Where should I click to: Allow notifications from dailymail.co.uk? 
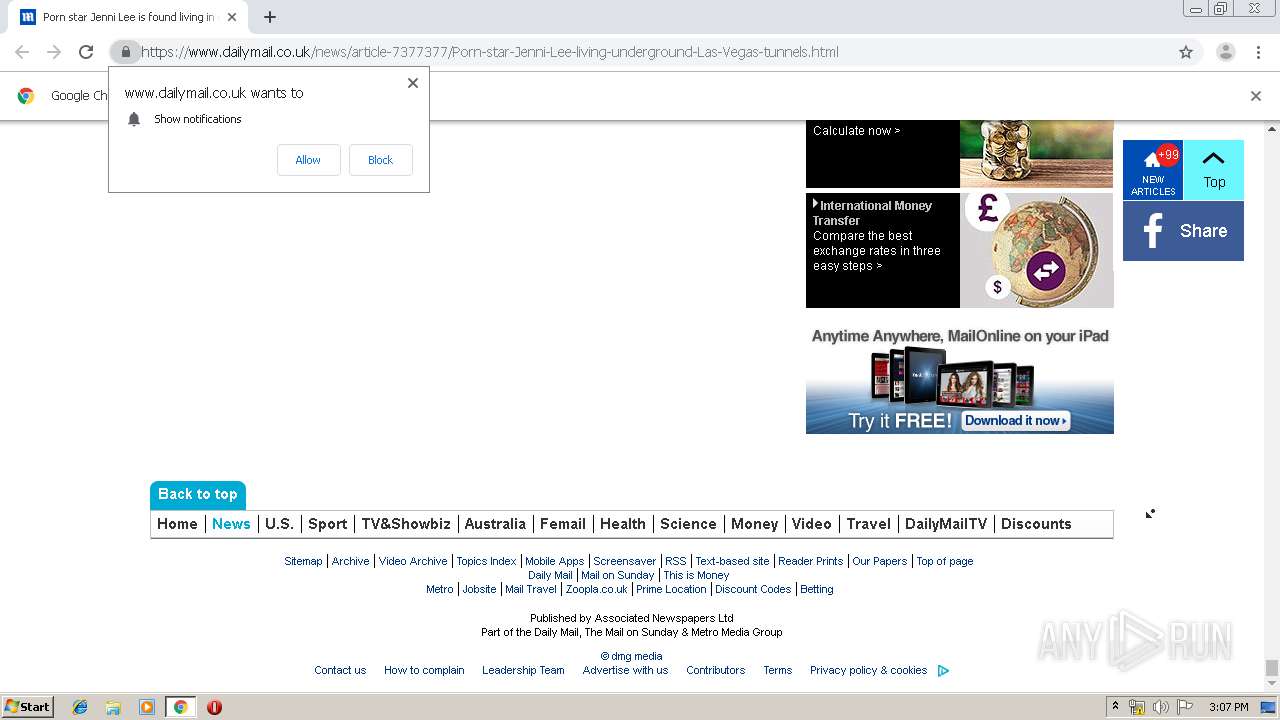308,160
